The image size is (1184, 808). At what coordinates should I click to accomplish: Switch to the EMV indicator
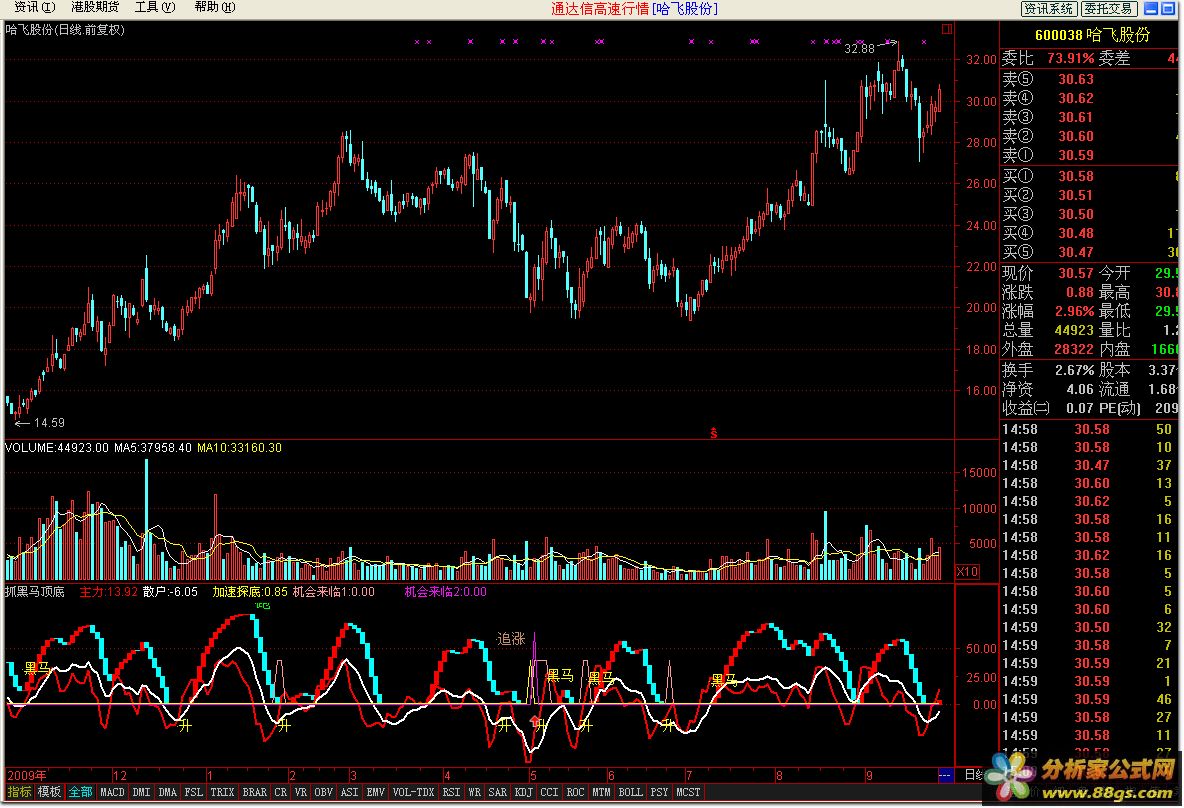click(375, 792)
